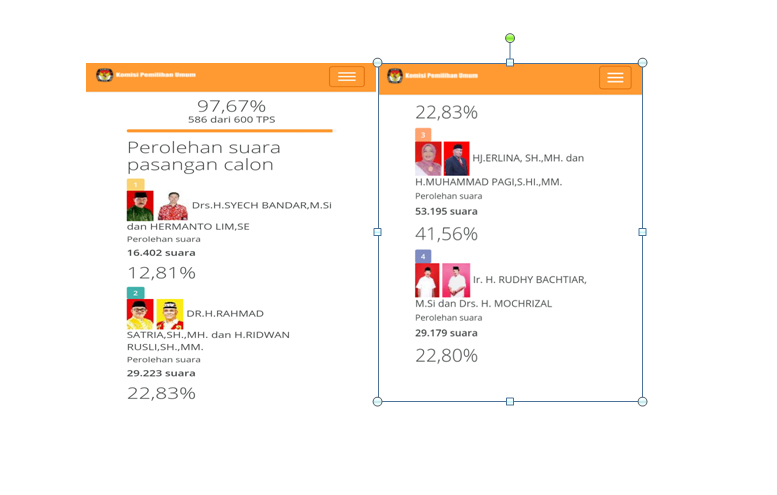Click the Syech Bandar candidate photo
Screen dimensions: 777x495
click(x=140, y=206)
